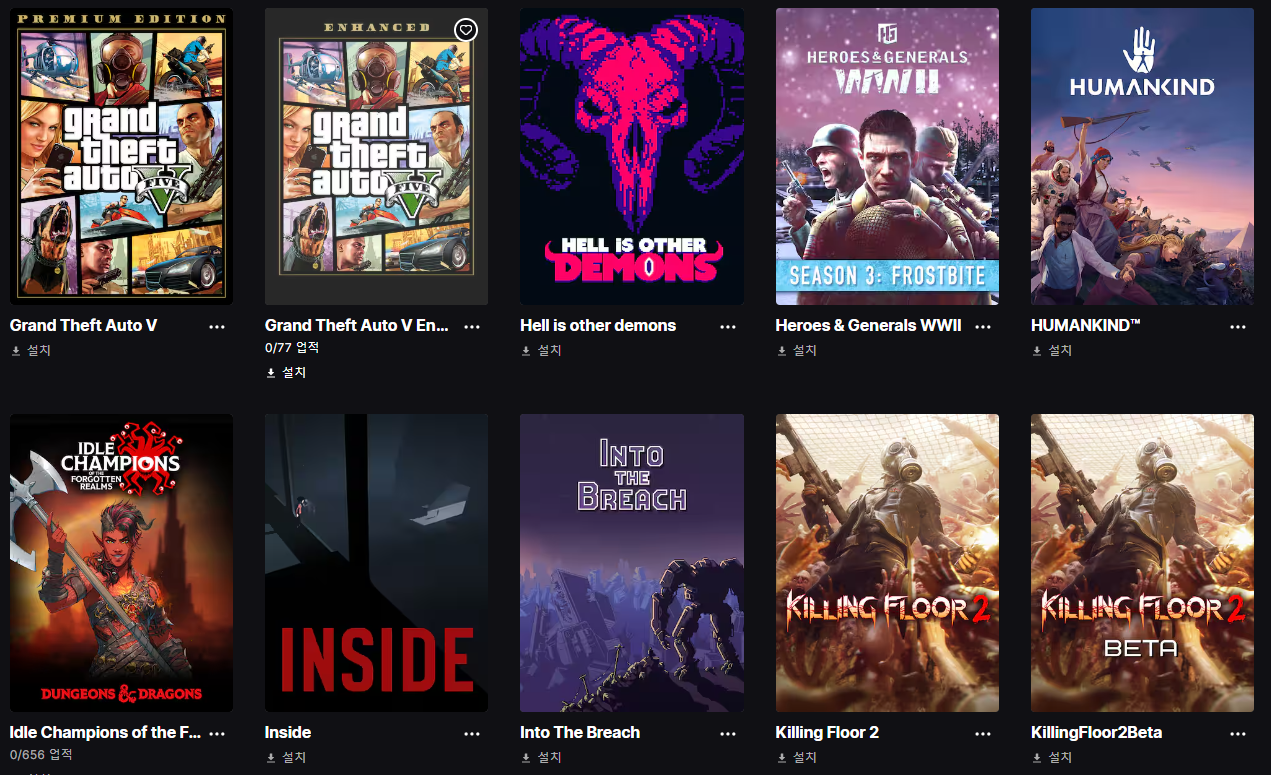Install Hell is other demons via 설치

click(x=541, y=351)
